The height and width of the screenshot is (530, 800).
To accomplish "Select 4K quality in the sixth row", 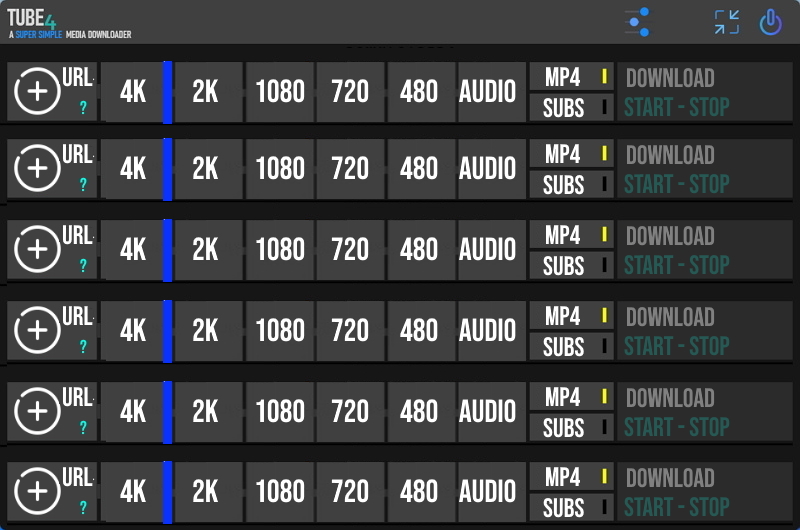I will [x=132, y=491].
